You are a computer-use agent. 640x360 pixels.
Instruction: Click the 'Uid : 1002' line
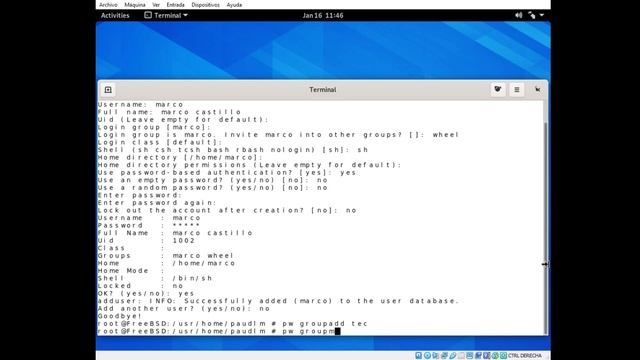pyautogui.click(x=146, y=240)
